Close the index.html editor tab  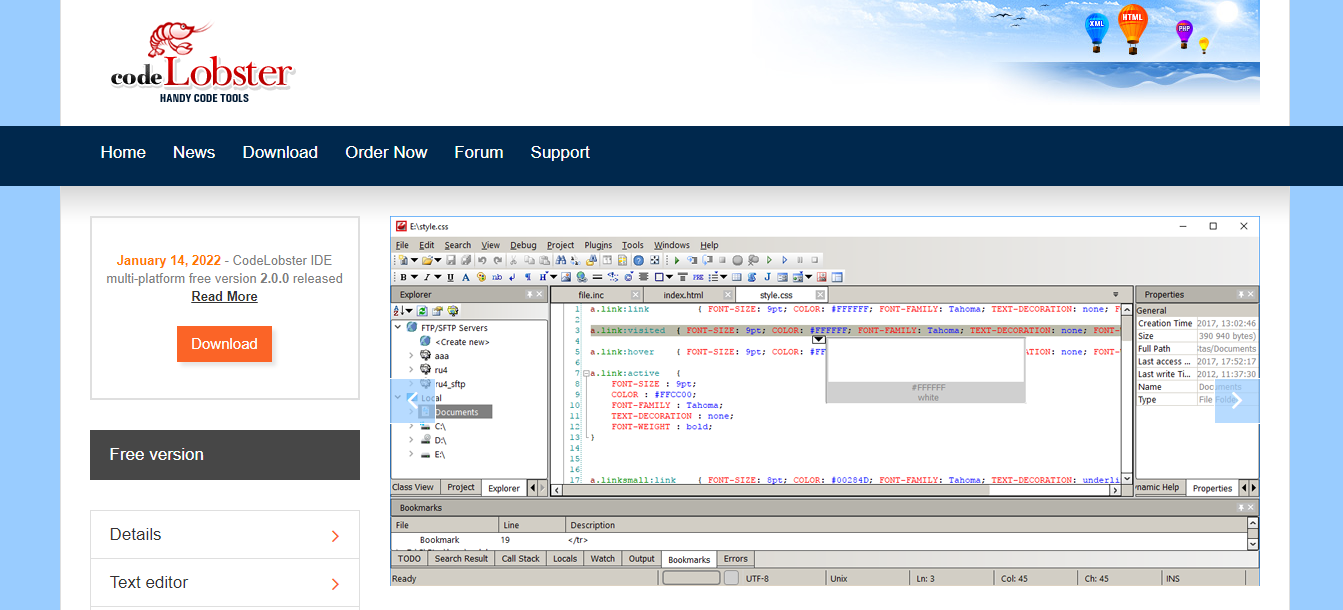(x=727, y=295)
